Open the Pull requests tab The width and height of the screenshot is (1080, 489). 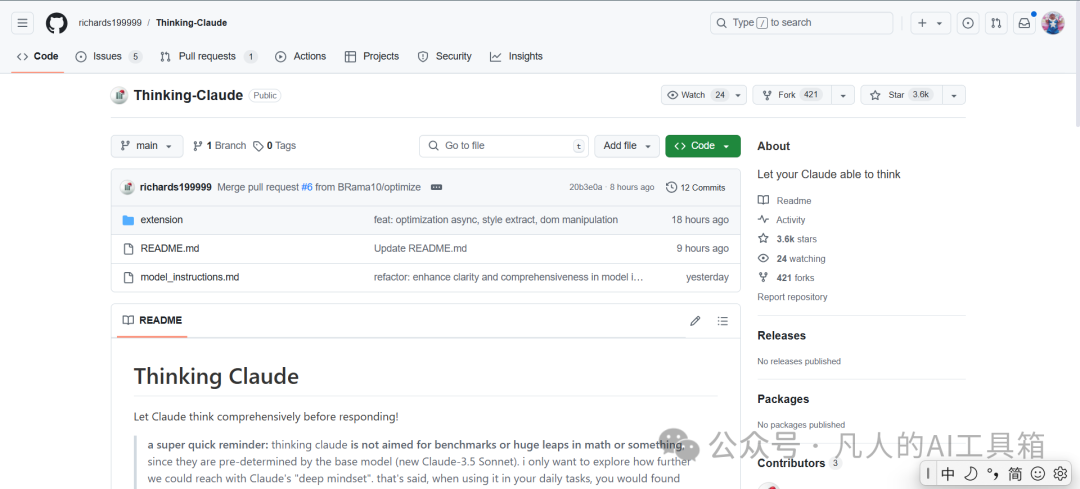208,56
